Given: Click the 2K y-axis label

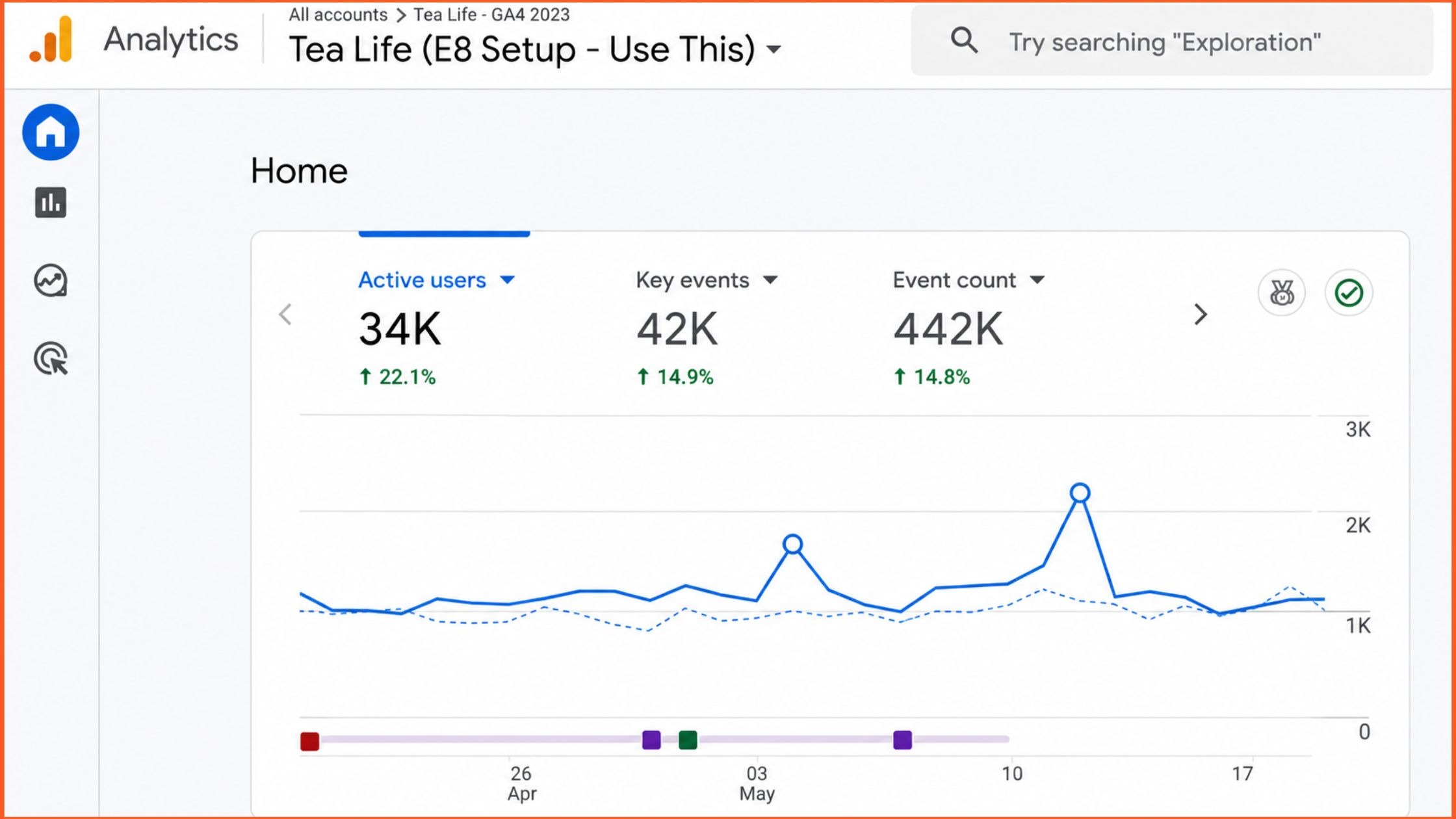Looking at the screenshot, I should coord(1358,525).
